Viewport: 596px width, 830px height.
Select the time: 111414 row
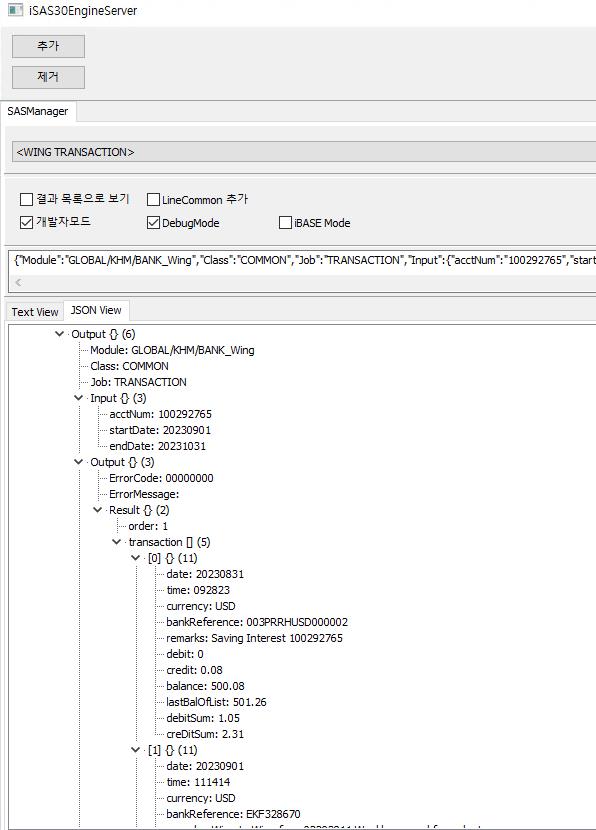[198, 782]
